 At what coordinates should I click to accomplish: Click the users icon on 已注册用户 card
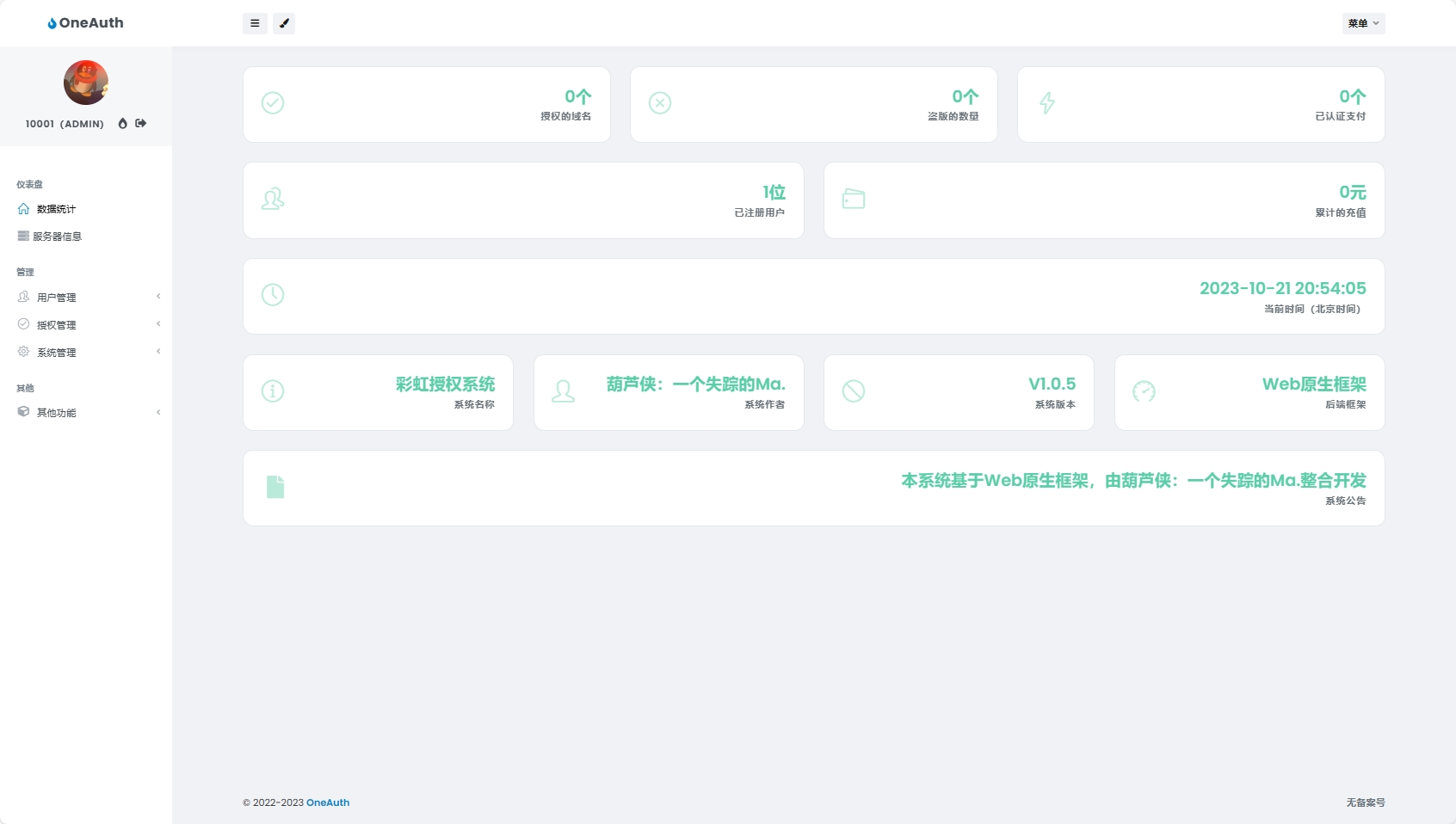pos(273,200)
